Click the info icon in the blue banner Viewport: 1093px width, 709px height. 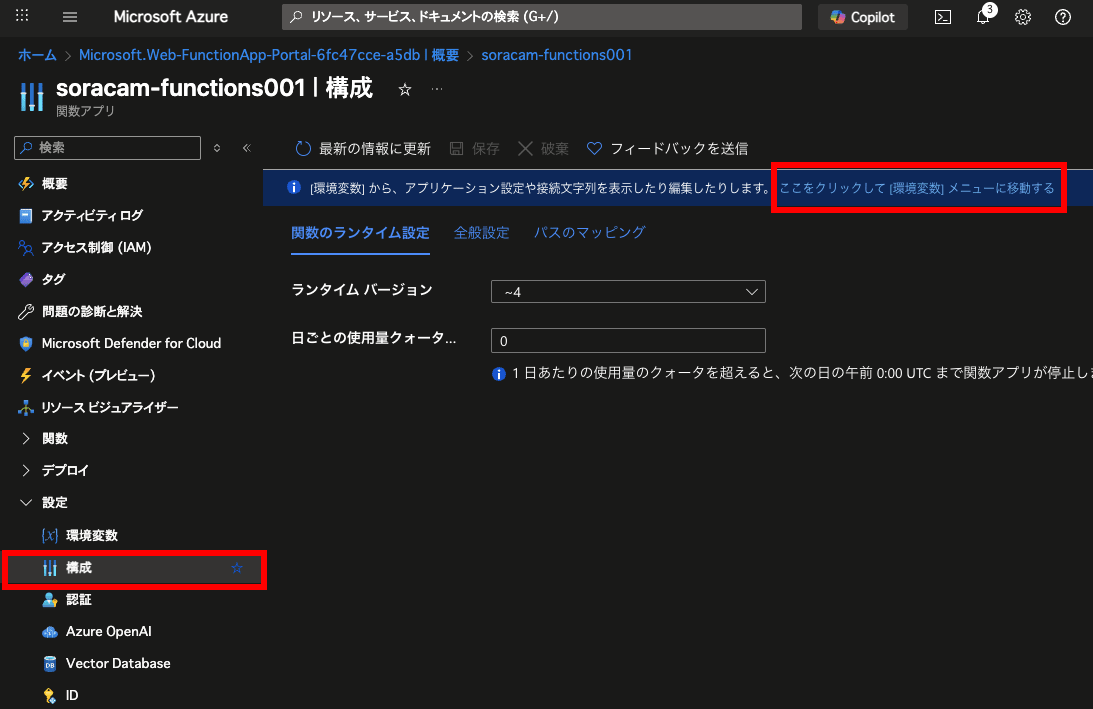click(x=293, y=188)
